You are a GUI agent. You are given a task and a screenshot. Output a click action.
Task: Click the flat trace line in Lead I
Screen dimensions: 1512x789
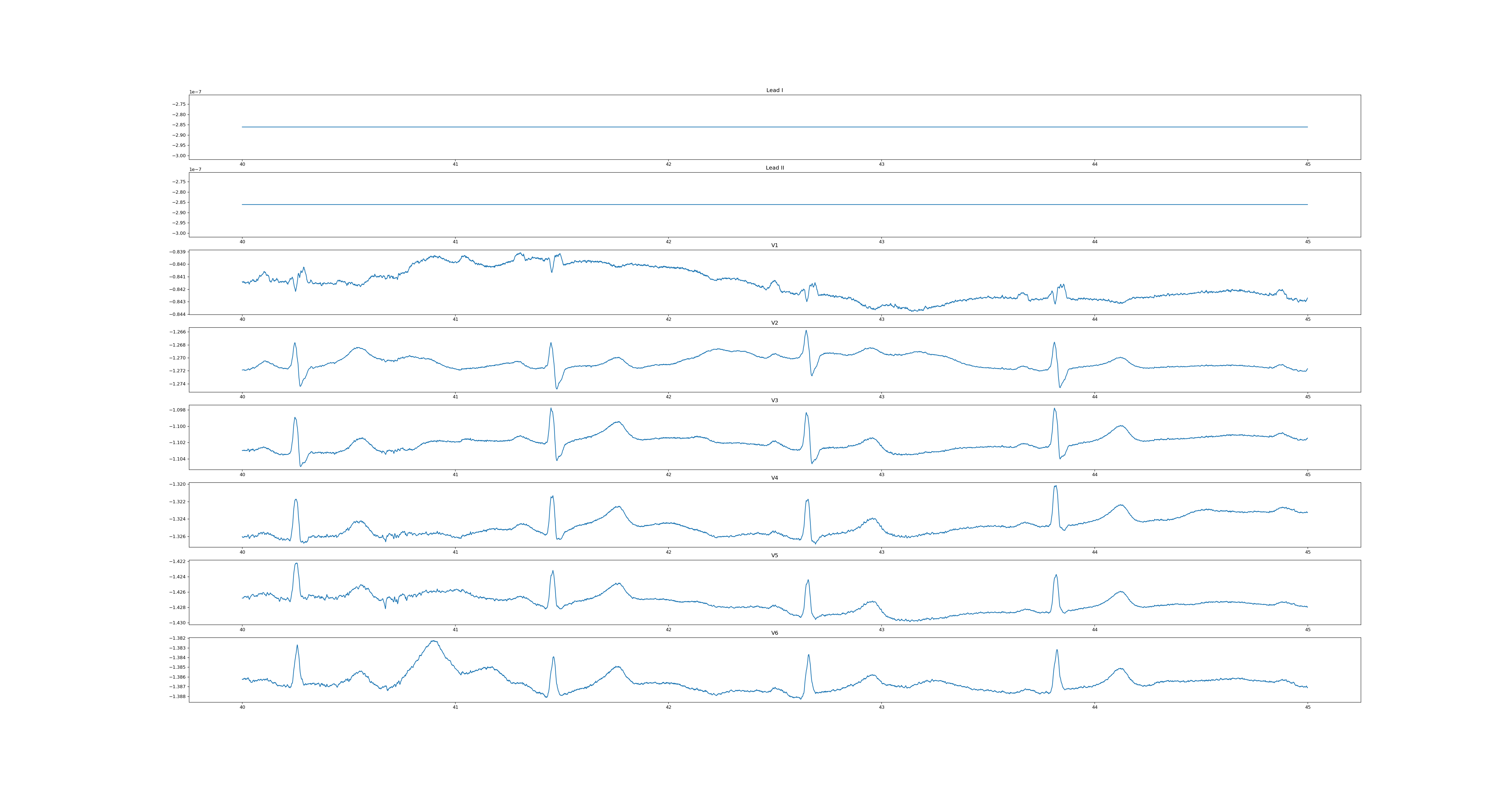click(x=775, y=127)
